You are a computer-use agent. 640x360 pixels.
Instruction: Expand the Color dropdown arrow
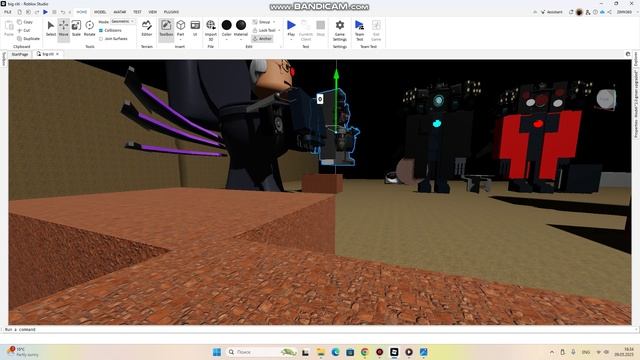pyautogui.click(x=227, y=40)
